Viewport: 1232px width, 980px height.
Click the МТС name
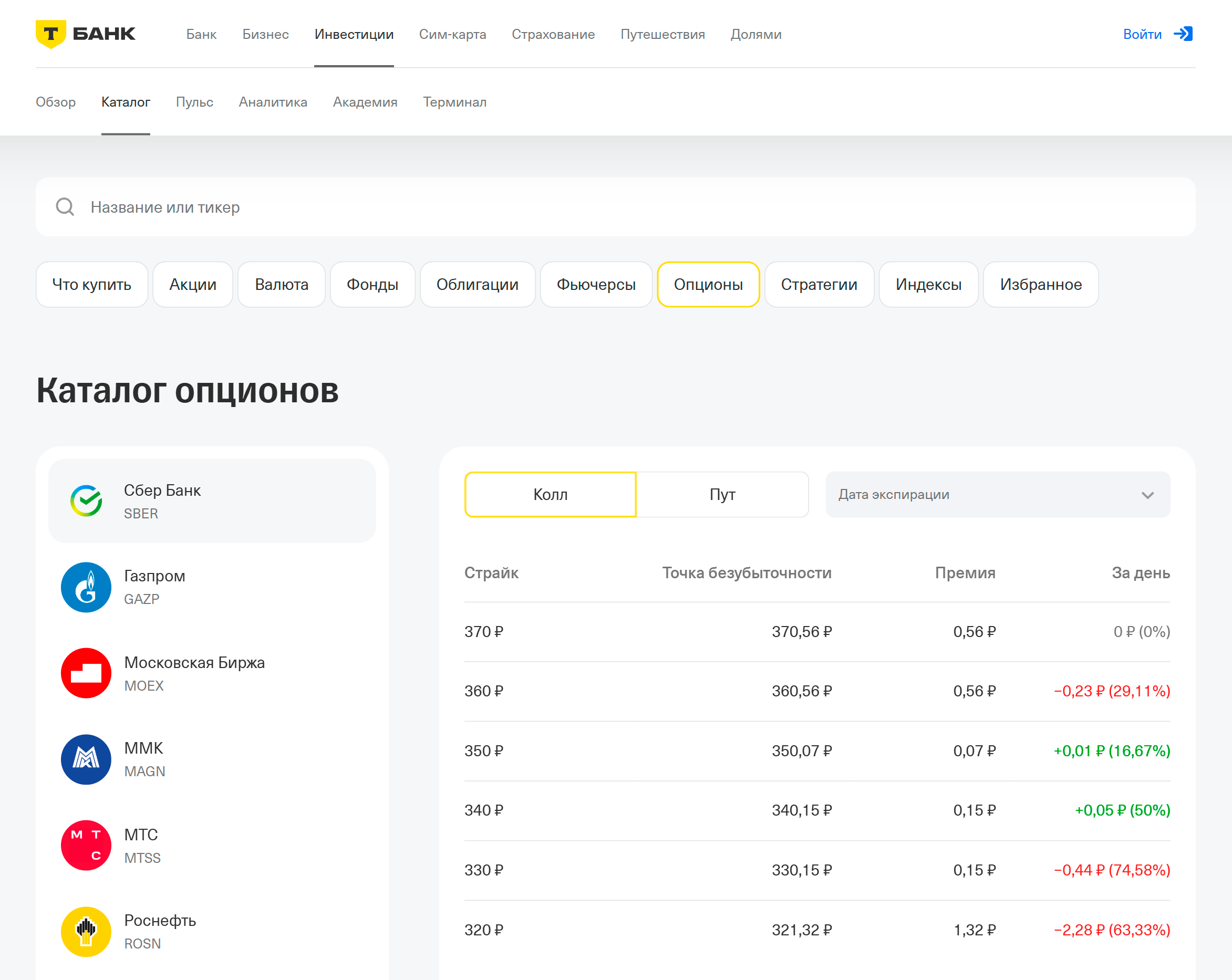(141, 835)
